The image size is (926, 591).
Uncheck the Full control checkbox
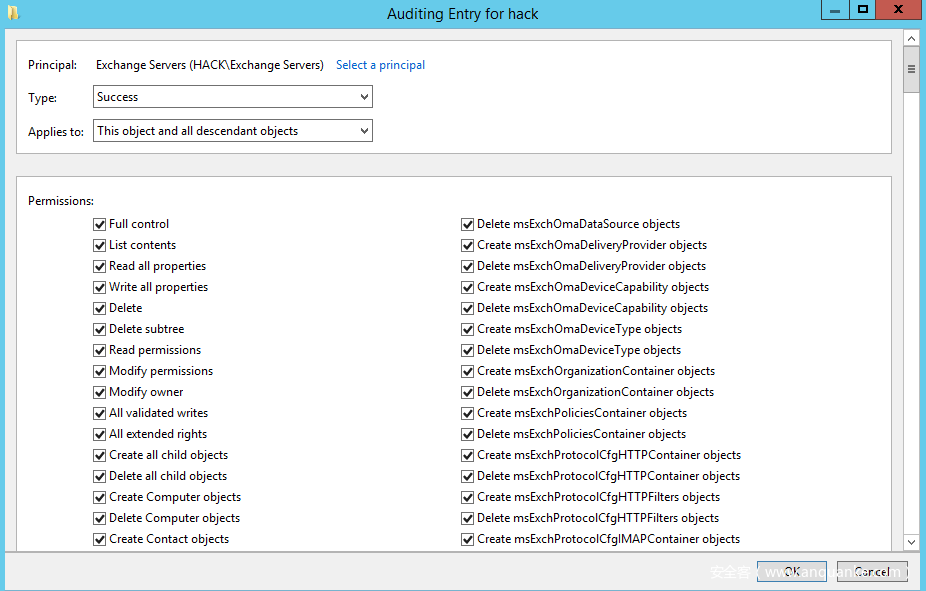tap(100, 224)
